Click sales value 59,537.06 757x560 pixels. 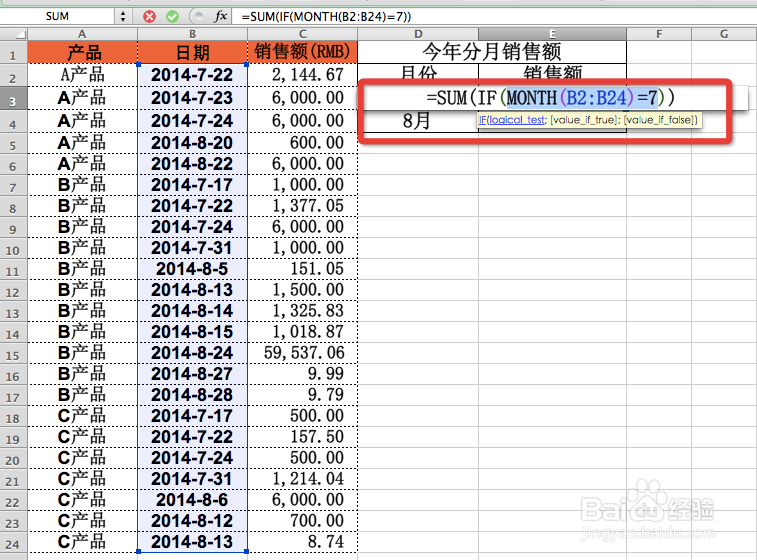click(x=303, y=353)
